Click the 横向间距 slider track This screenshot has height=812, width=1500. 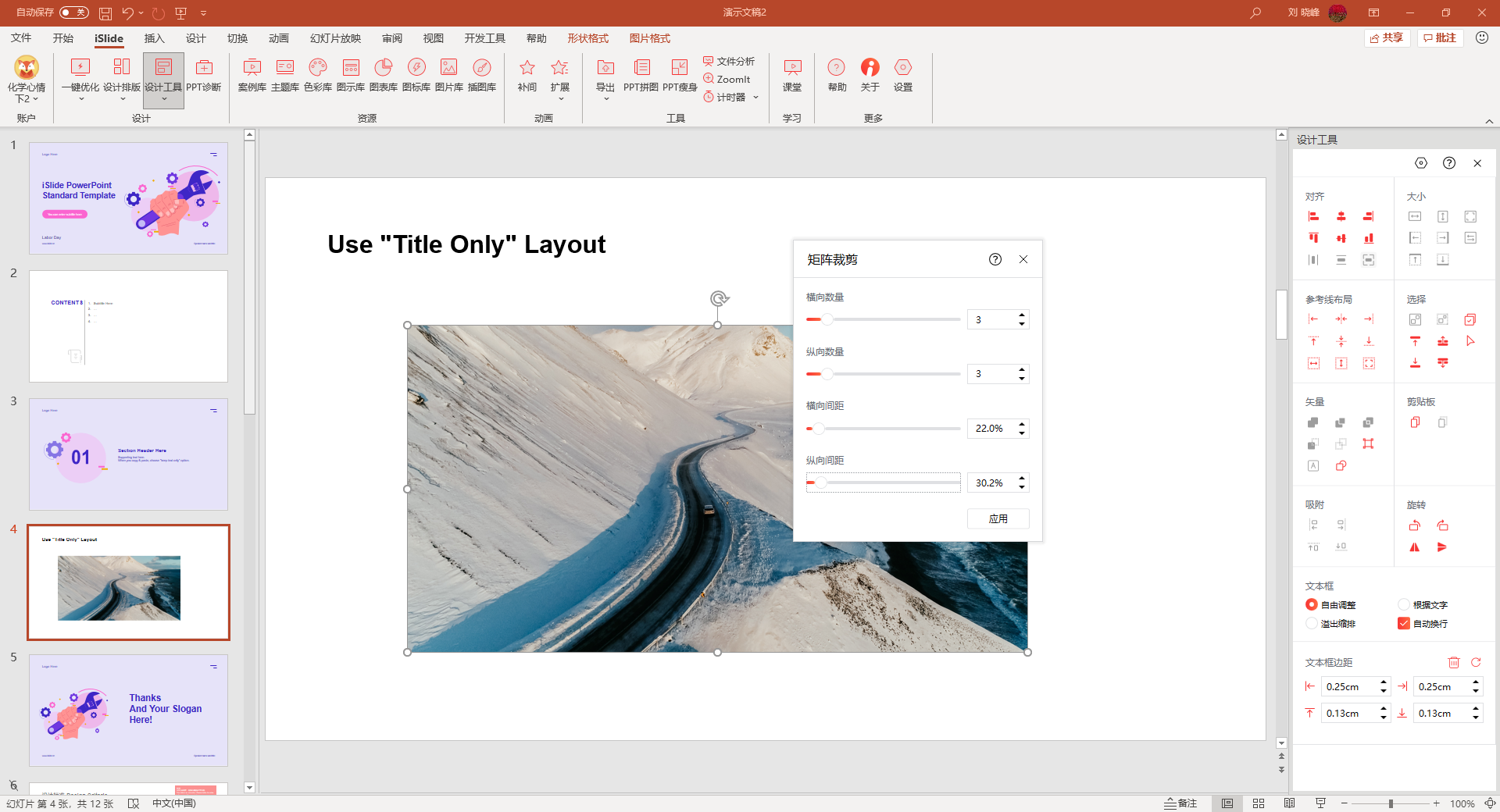[x=883, y=429]
